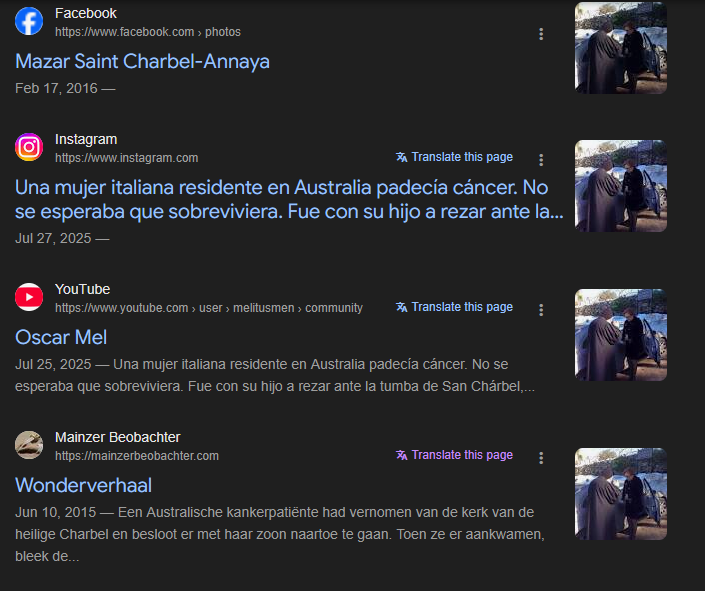The height and width of the screenshot is (591, 705).
Task: Click the mainzerbeobachter.com URL text
Action: click(x=137, y=456)
